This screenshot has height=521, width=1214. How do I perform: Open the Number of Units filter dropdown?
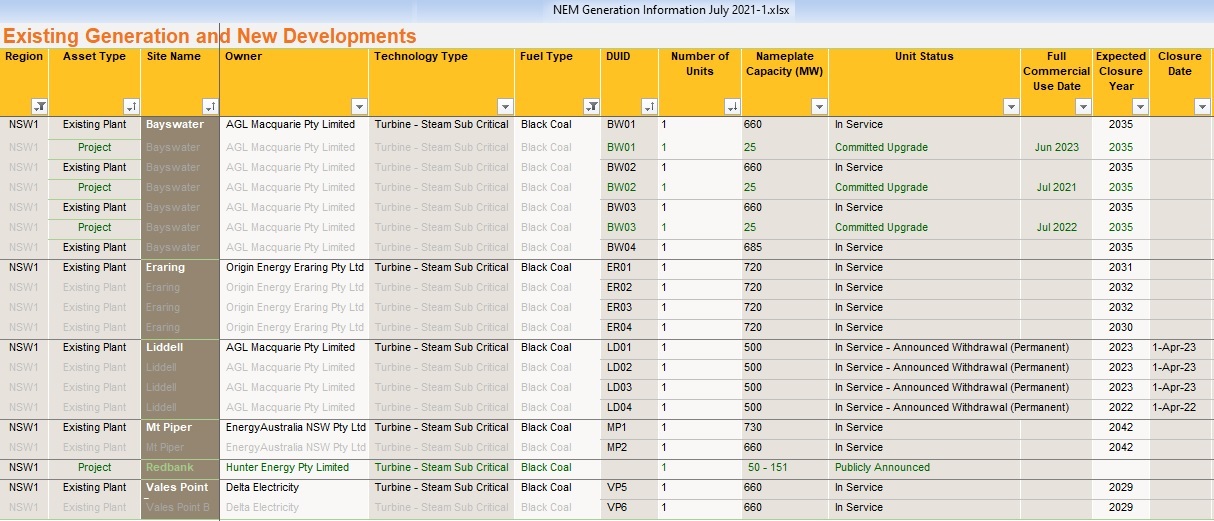pyautogui.click(x=733, y=106)
